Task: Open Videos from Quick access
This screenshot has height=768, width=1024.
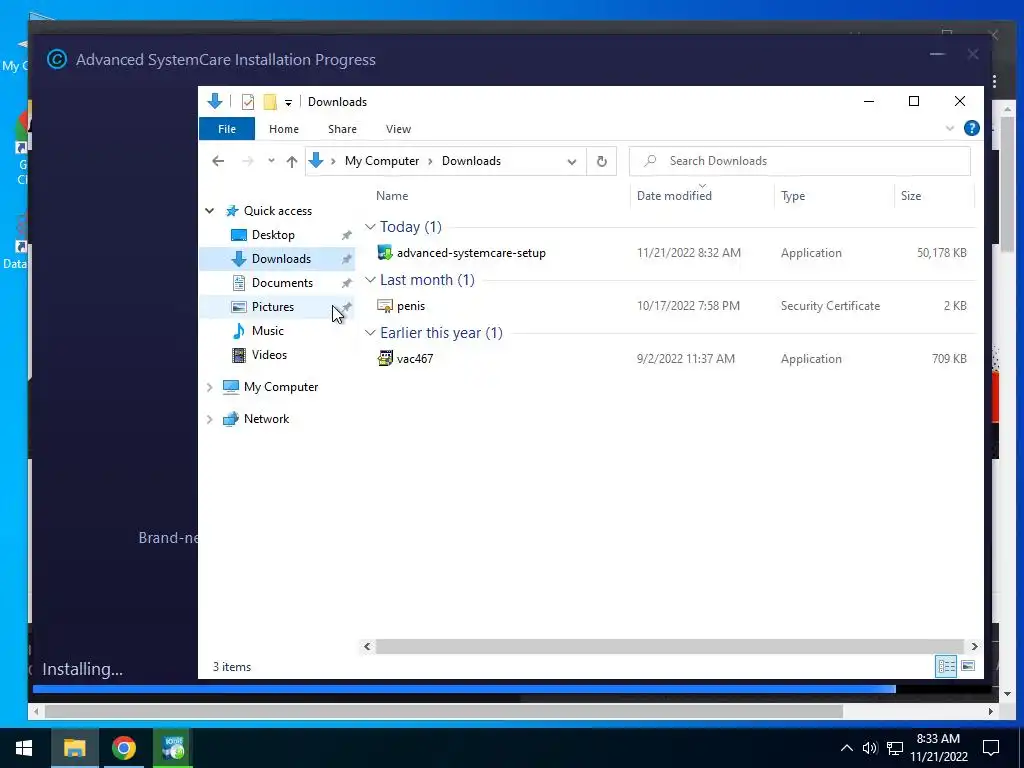Action: coord(269,355)
